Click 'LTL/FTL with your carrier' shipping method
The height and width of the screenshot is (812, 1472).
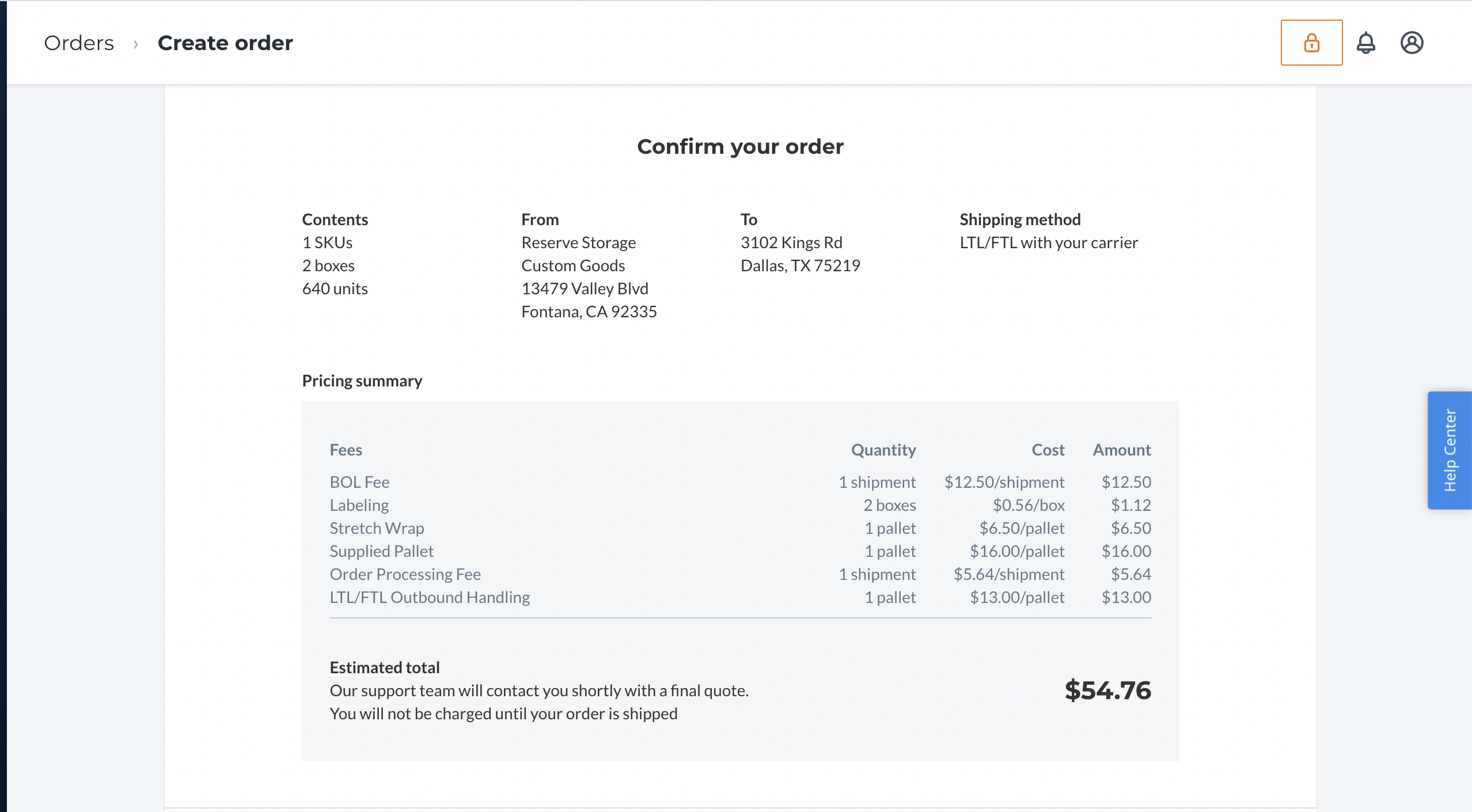(x=1048, y=242)
